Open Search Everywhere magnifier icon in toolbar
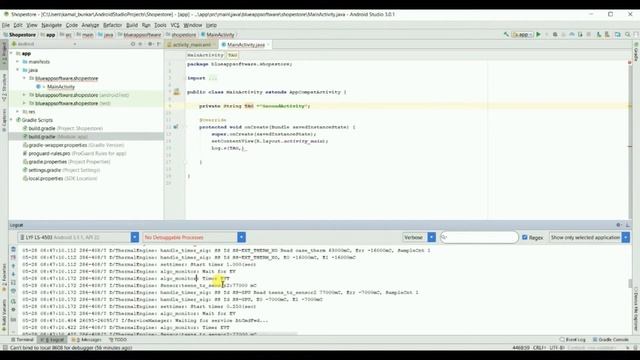This screenshot has height=360, width=640. [x=628, y=35]
